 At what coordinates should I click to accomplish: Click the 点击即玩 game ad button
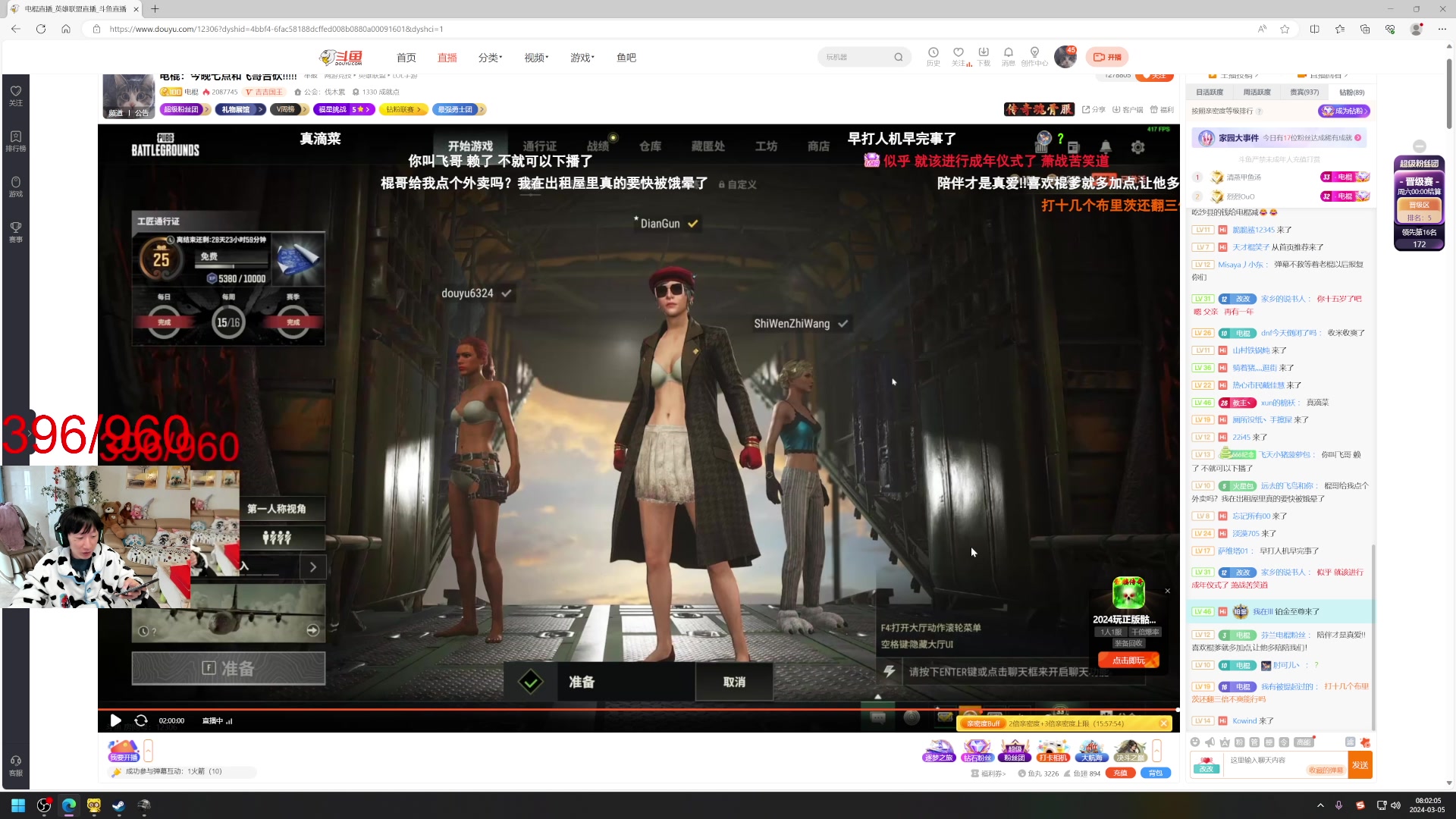(x=1128, y=661)
